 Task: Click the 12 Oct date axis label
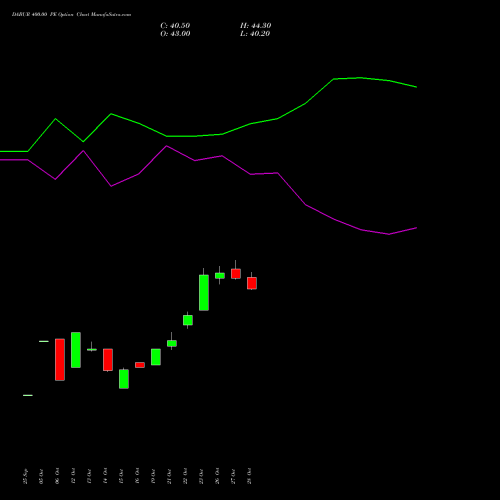[73, 476]
